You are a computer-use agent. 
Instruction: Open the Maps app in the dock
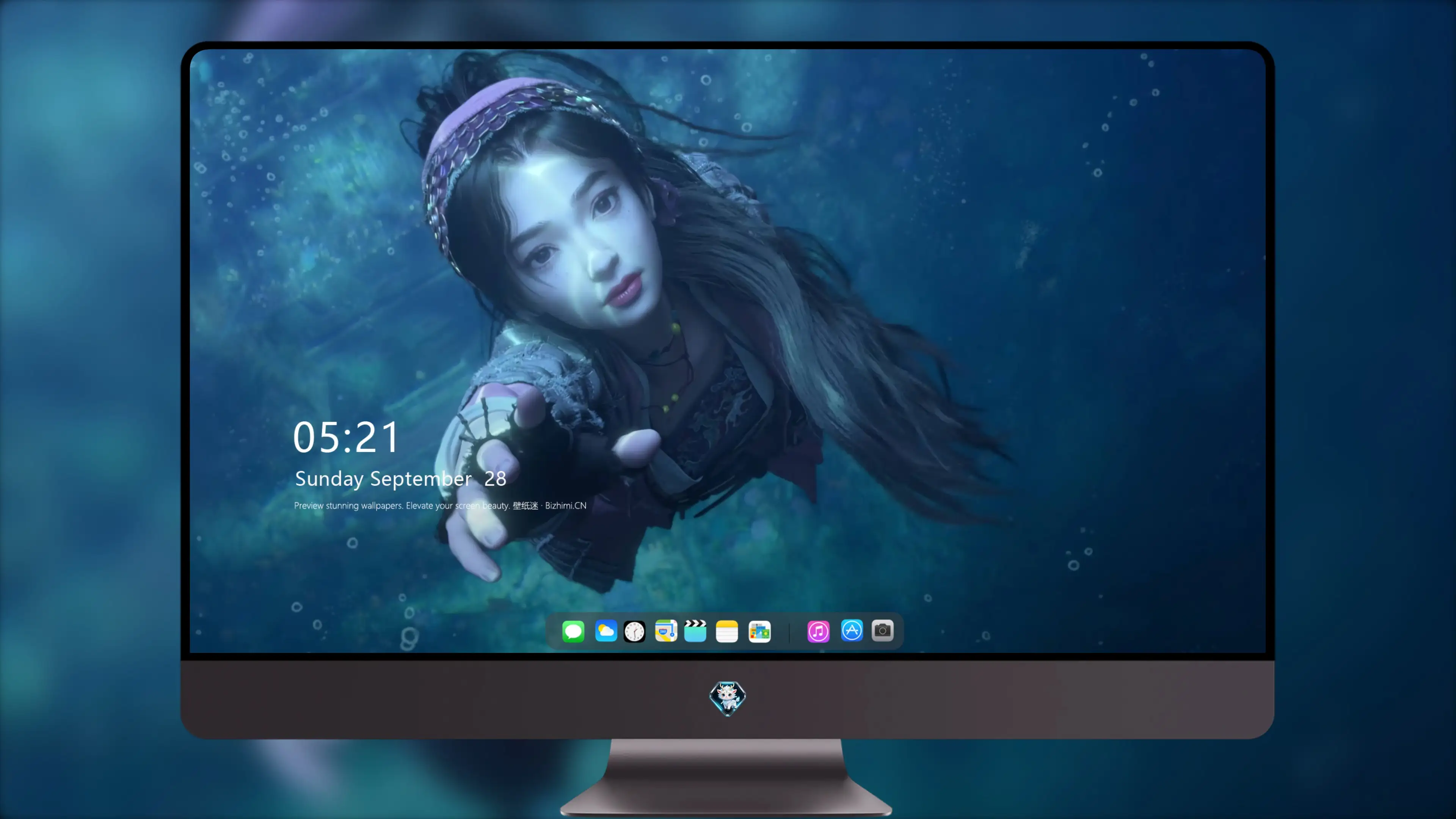pyautogui.click(x=666, y=631)
